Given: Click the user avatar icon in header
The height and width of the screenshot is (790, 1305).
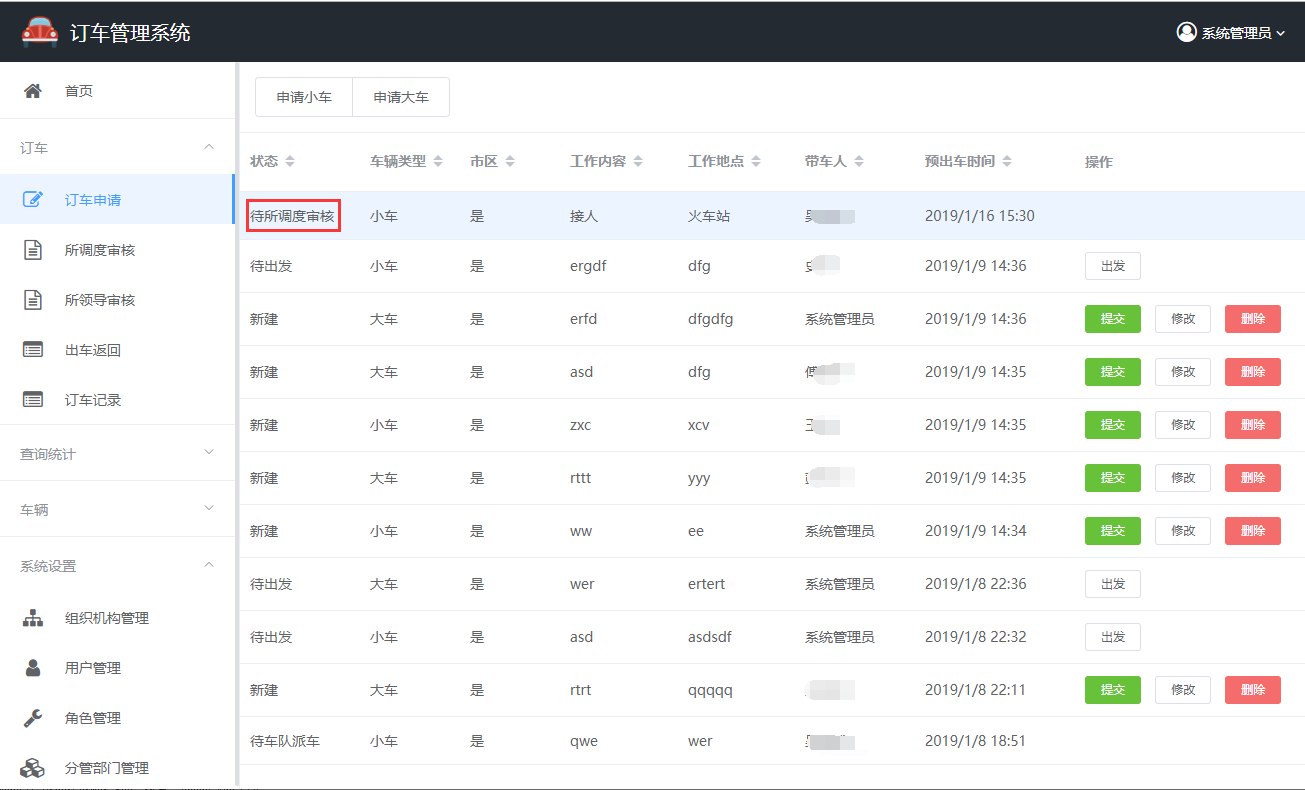Looking at the screenshot, I should 1186,32.
